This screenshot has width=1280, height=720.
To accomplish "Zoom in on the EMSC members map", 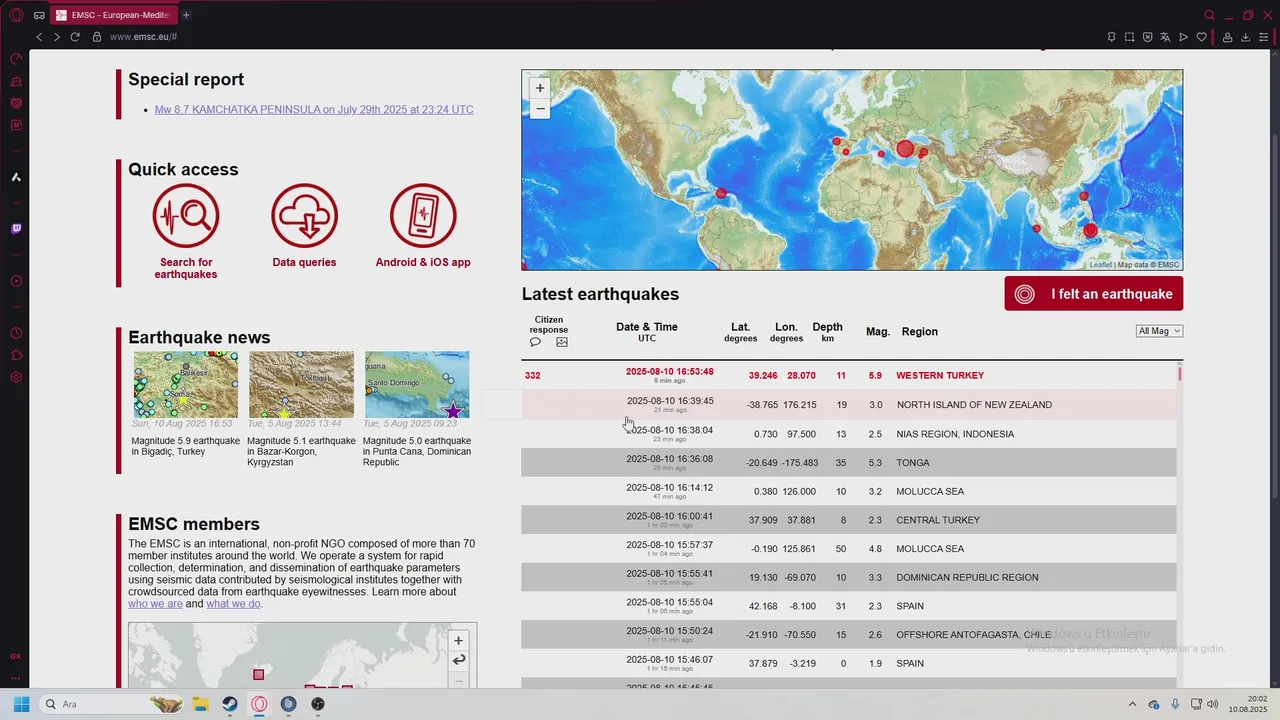I will point(458,641).
